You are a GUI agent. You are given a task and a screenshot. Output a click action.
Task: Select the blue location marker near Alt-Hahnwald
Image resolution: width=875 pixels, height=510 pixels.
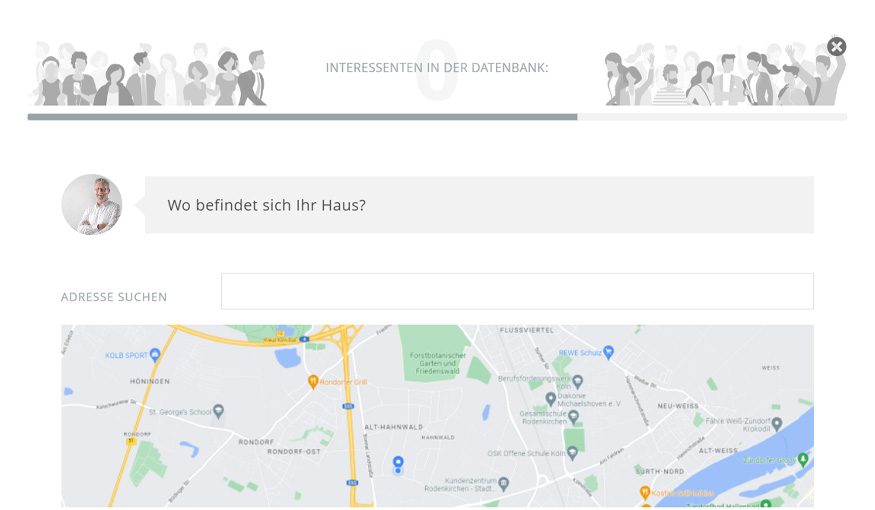tap(398, 464)
